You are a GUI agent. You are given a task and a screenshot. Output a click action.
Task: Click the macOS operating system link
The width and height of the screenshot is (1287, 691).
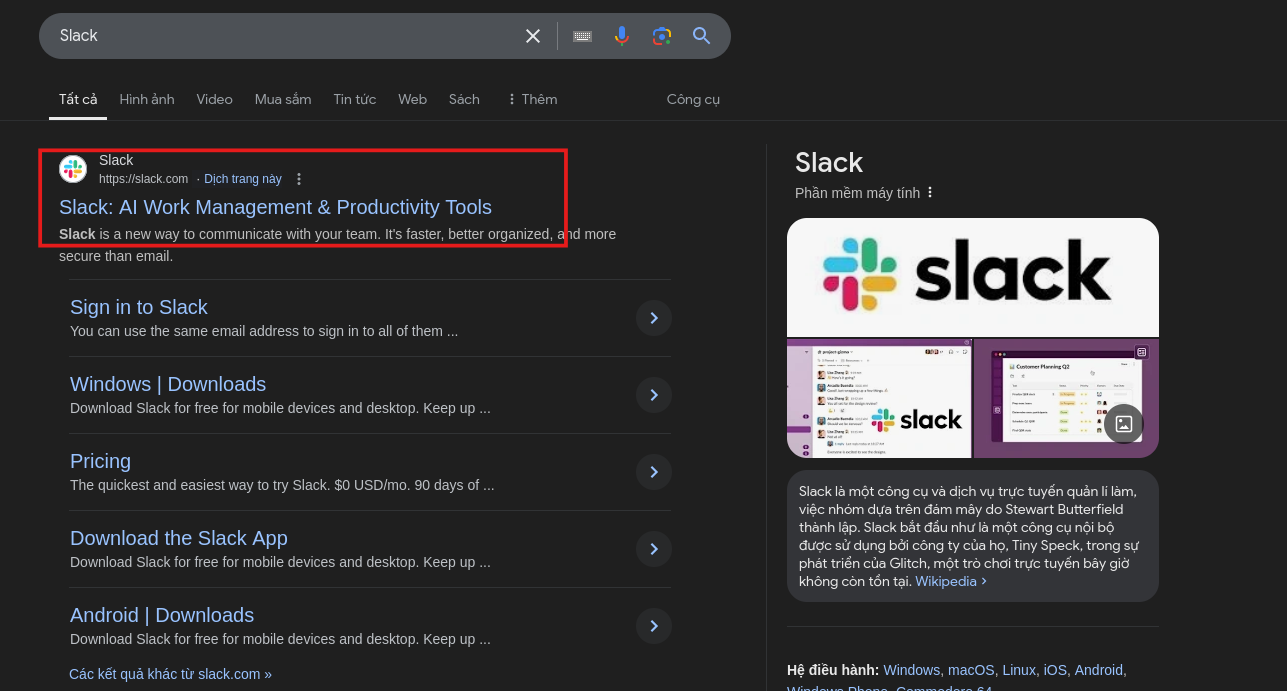[971, 670]
